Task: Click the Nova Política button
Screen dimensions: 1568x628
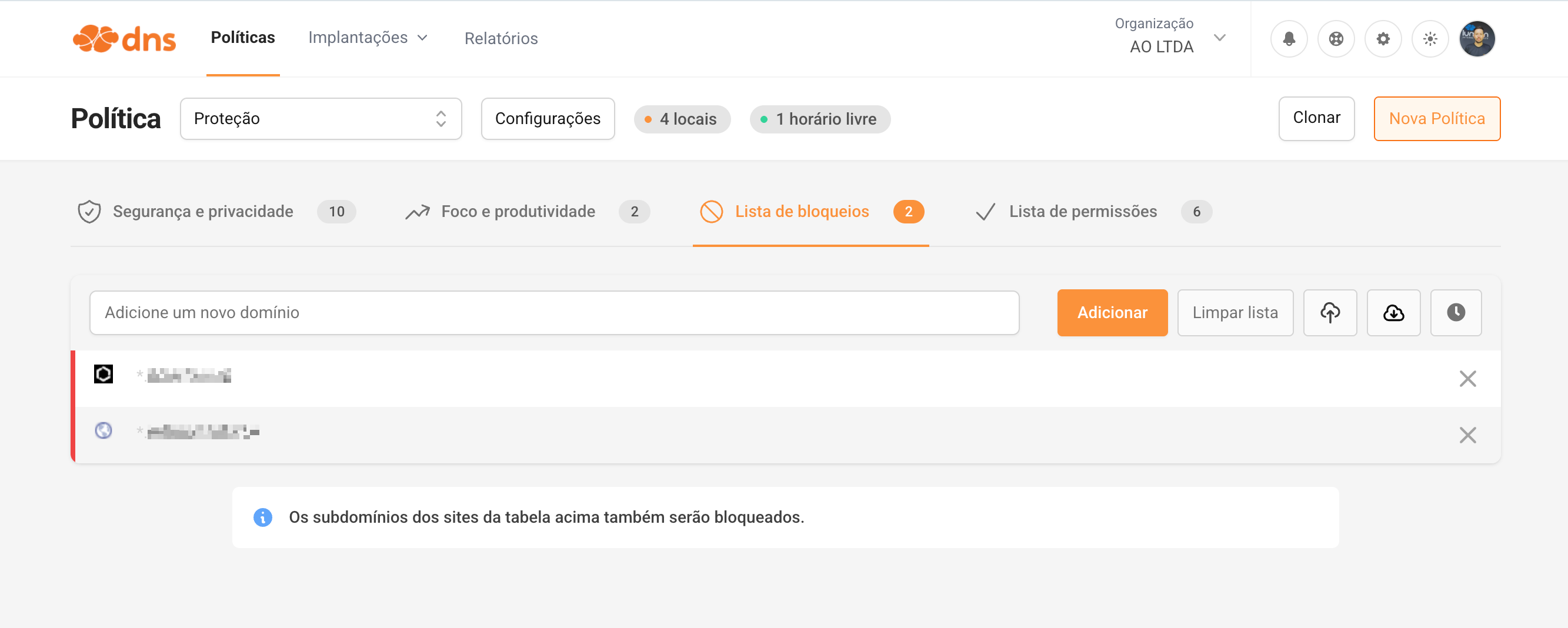Action: tap(1436, 119)
